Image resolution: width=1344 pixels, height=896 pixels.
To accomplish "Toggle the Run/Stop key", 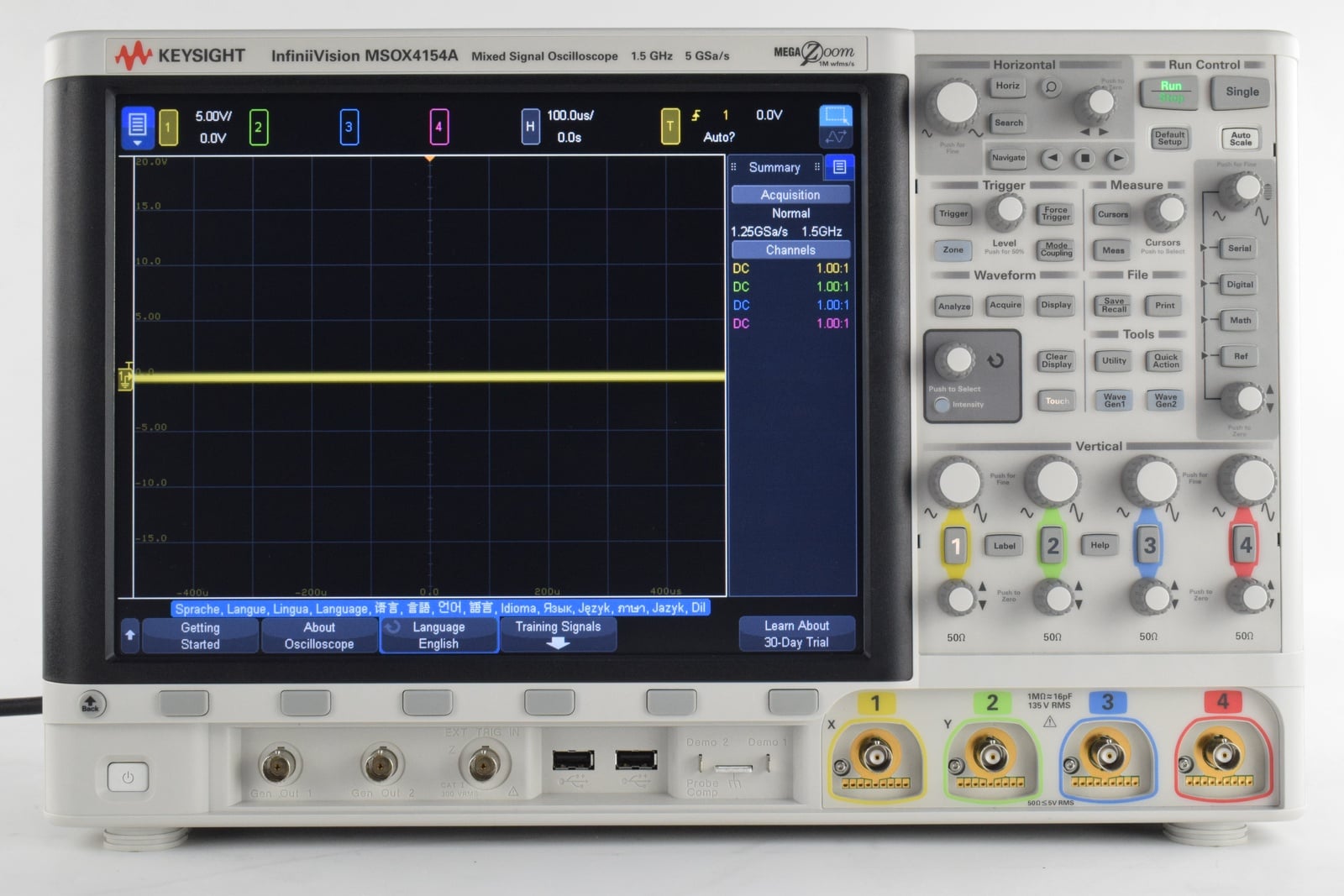I will (1171, 92).
